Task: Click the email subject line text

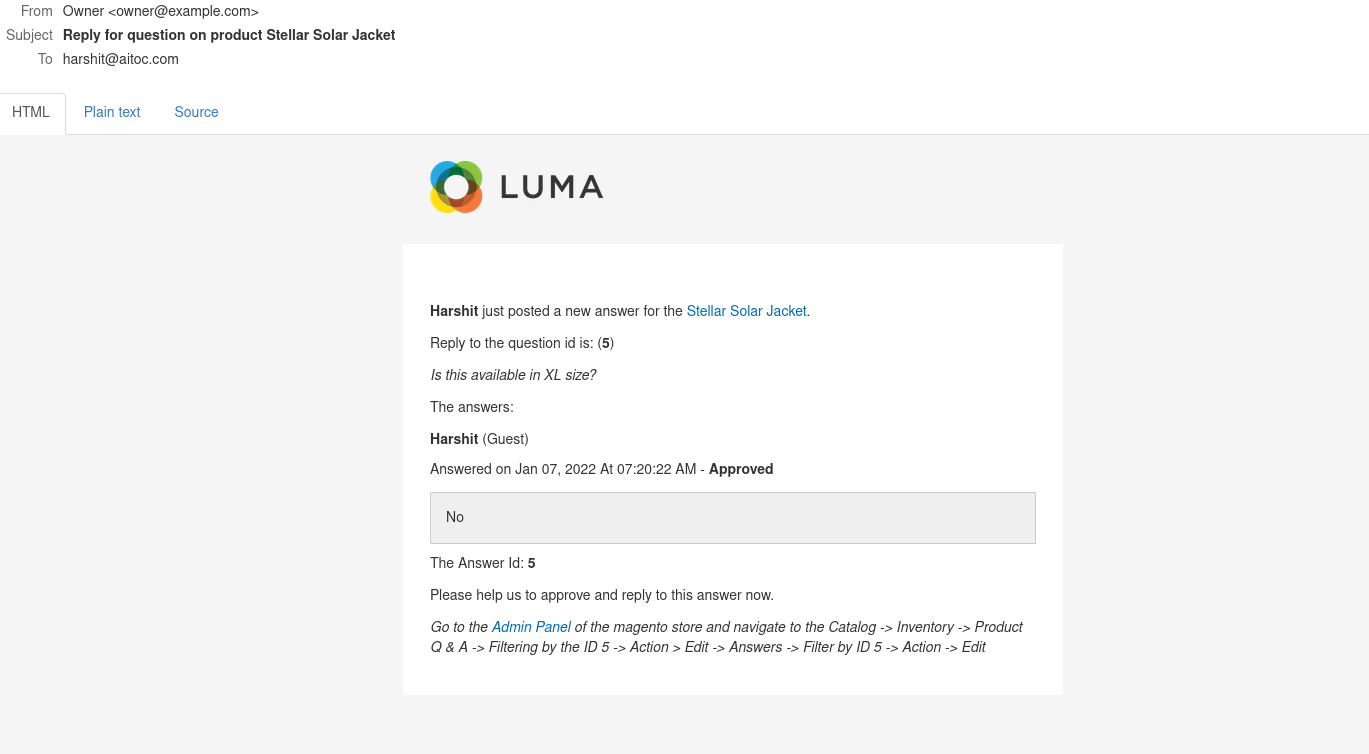Action: tap(229, 35)
